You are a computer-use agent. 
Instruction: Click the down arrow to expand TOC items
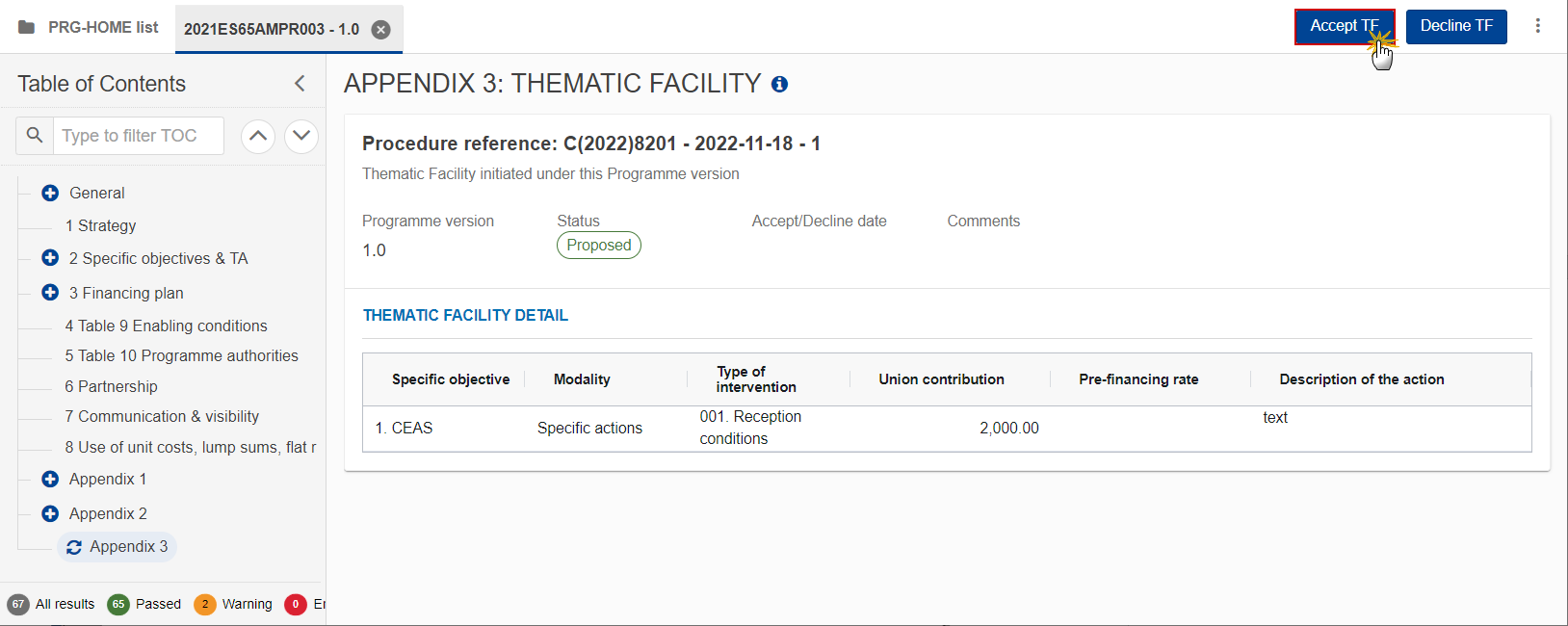click(x=301, y=136)
